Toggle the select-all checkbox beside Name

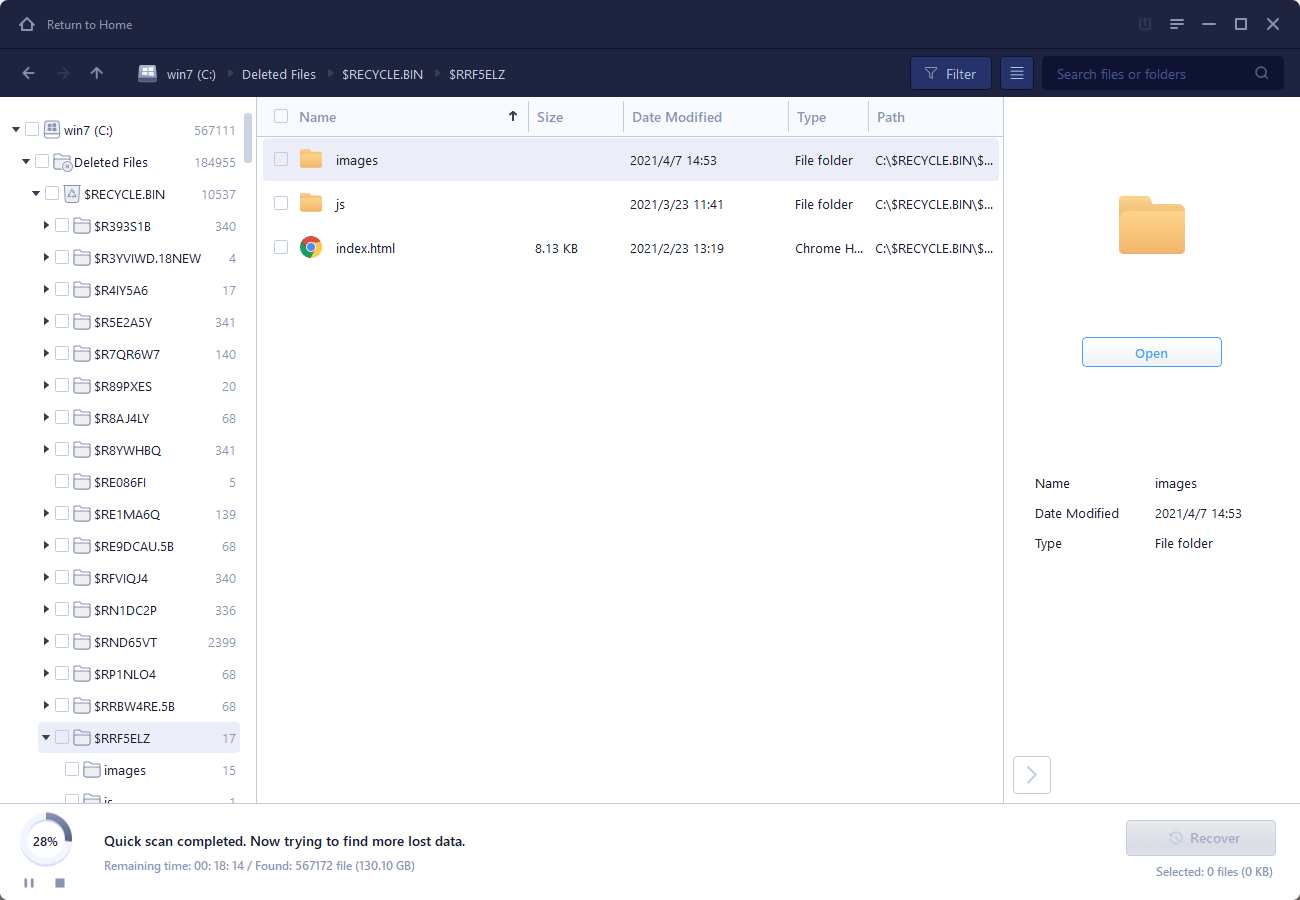(x=281, y=116)
